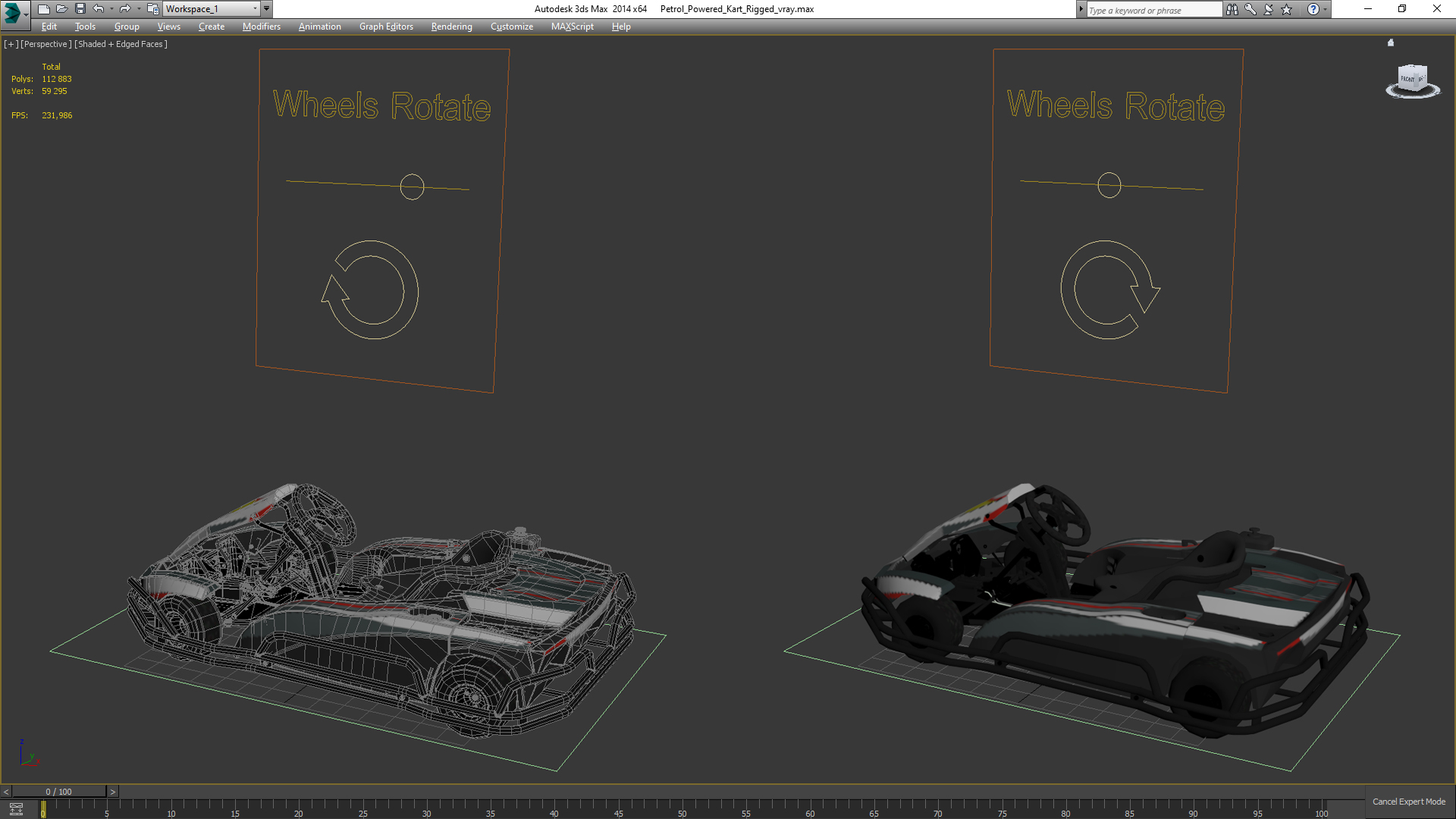Click the Project Folder icon

point(152,9)
